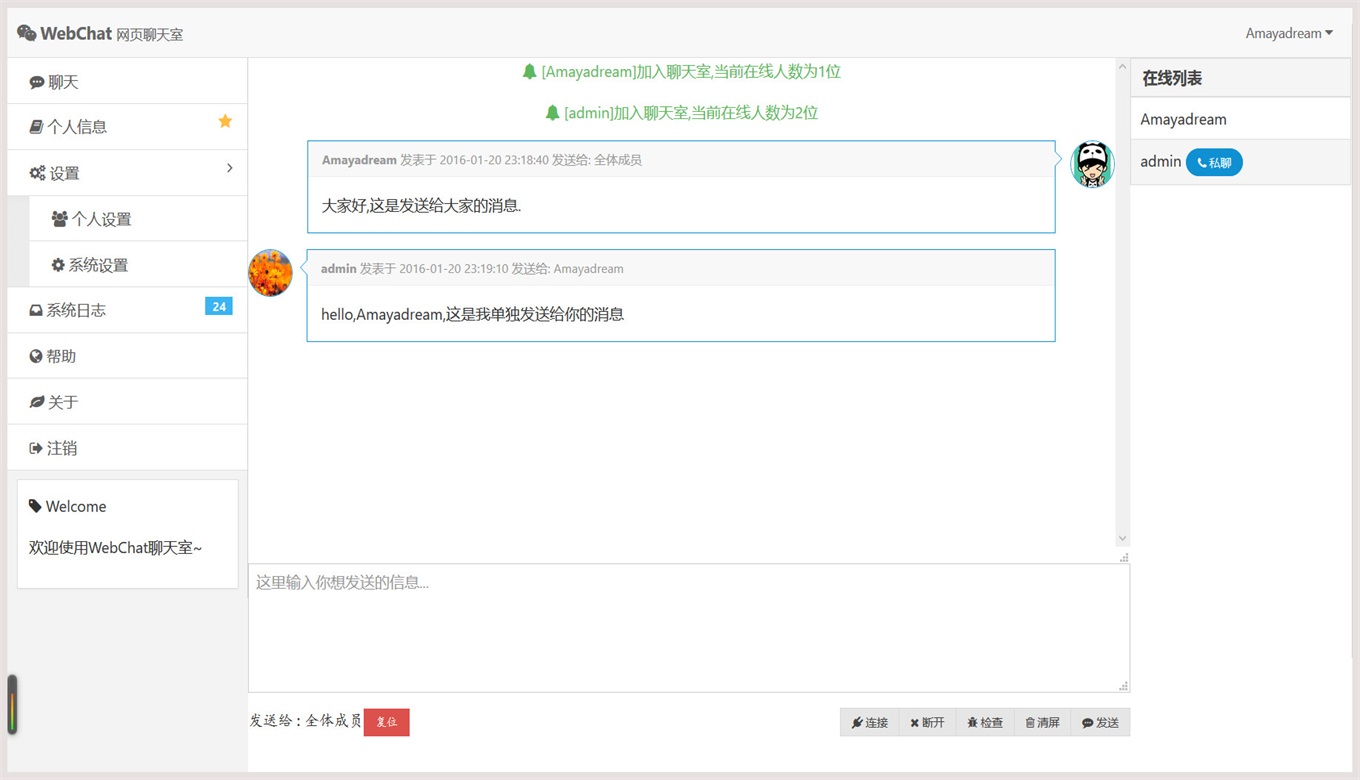
Task: Click the 欢迎使用WebChat聊天室~ text
Action: (x=115, y=548)
